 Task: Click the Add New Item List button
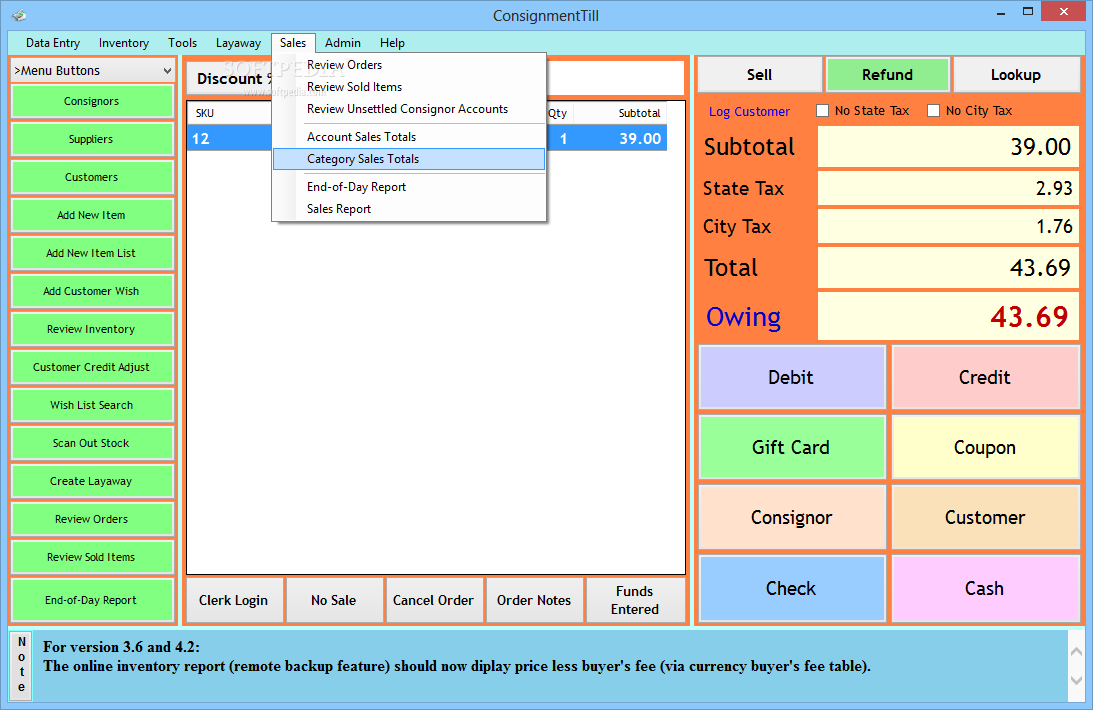click(92, 254)
